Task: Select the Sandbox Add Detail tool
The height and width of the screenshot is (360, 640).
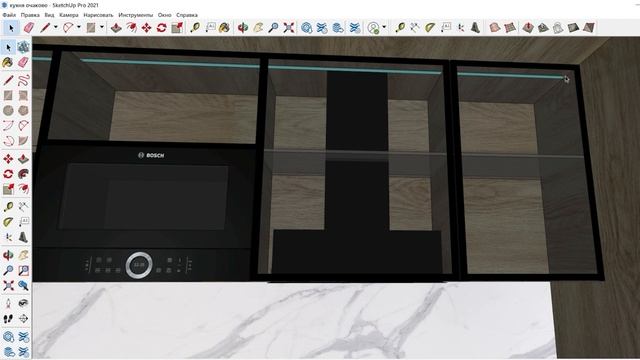Action: point(573,28)
